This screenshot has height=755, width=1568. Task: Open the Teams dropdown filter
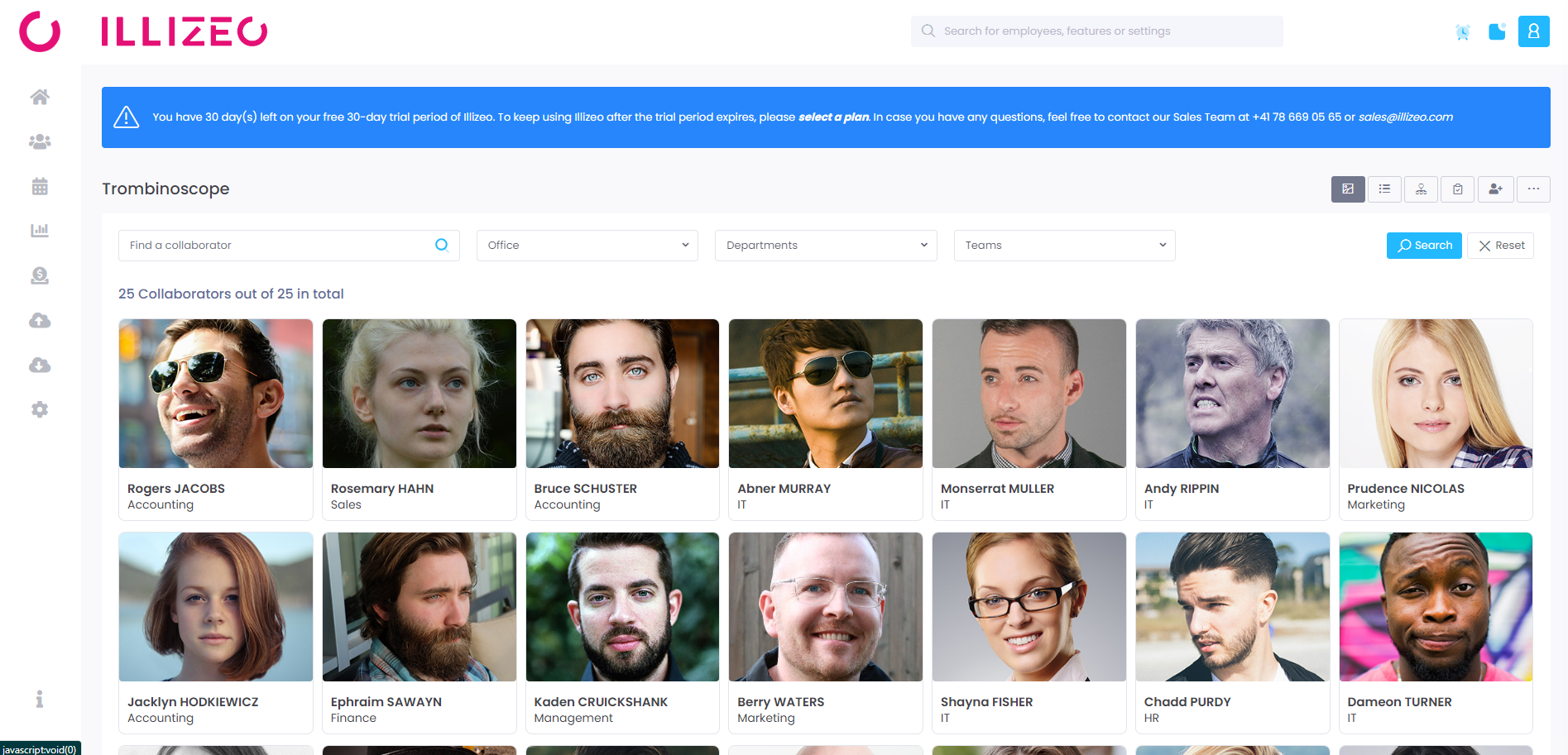[1065, 246]
